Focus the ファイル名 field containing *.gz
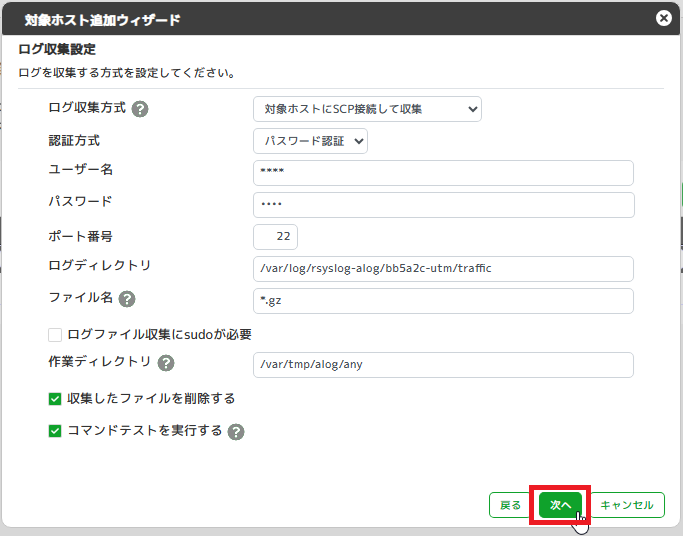 (x=443, y=301)
